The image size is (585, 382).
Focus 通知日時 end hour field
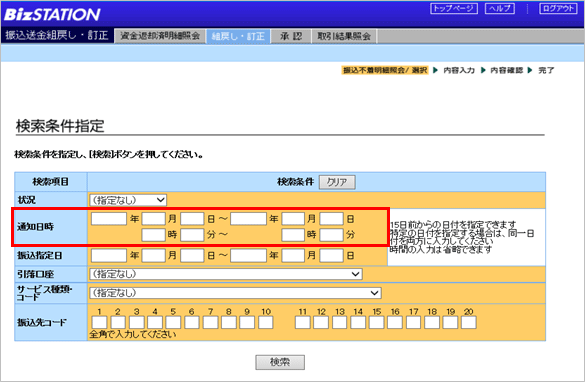(x=293, y=235)
